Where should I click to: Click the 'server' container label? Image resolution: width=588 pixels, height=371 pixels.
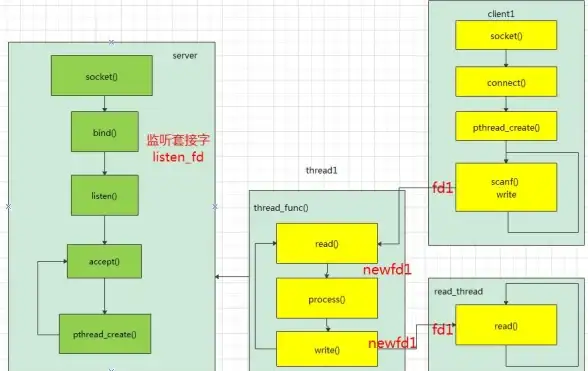(x=184, y=56)
